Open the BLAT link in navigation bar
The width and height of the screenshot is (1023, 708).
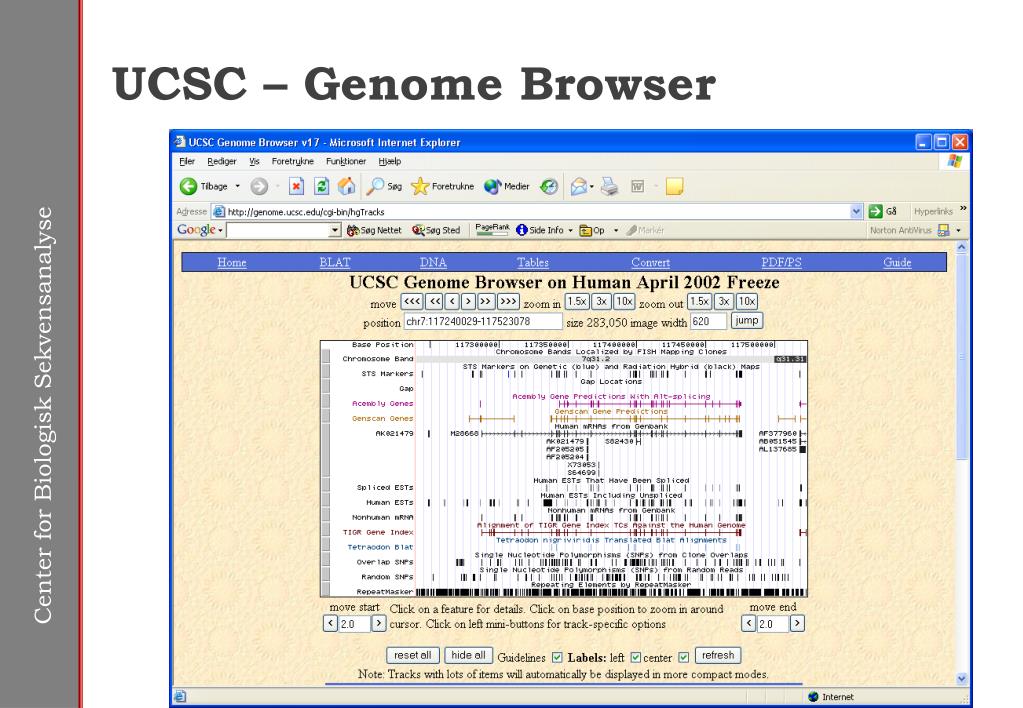point(335,262)
